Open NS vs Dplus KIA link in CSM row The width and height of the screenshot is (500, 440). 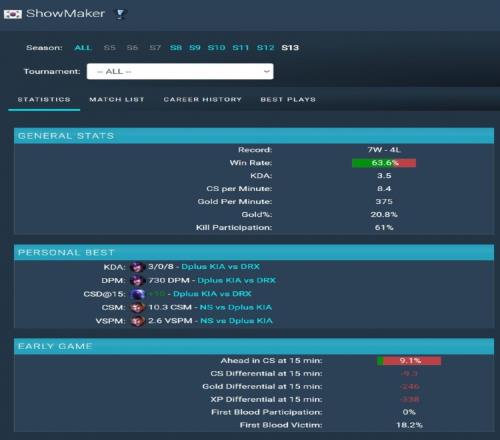tap(236, 307)
